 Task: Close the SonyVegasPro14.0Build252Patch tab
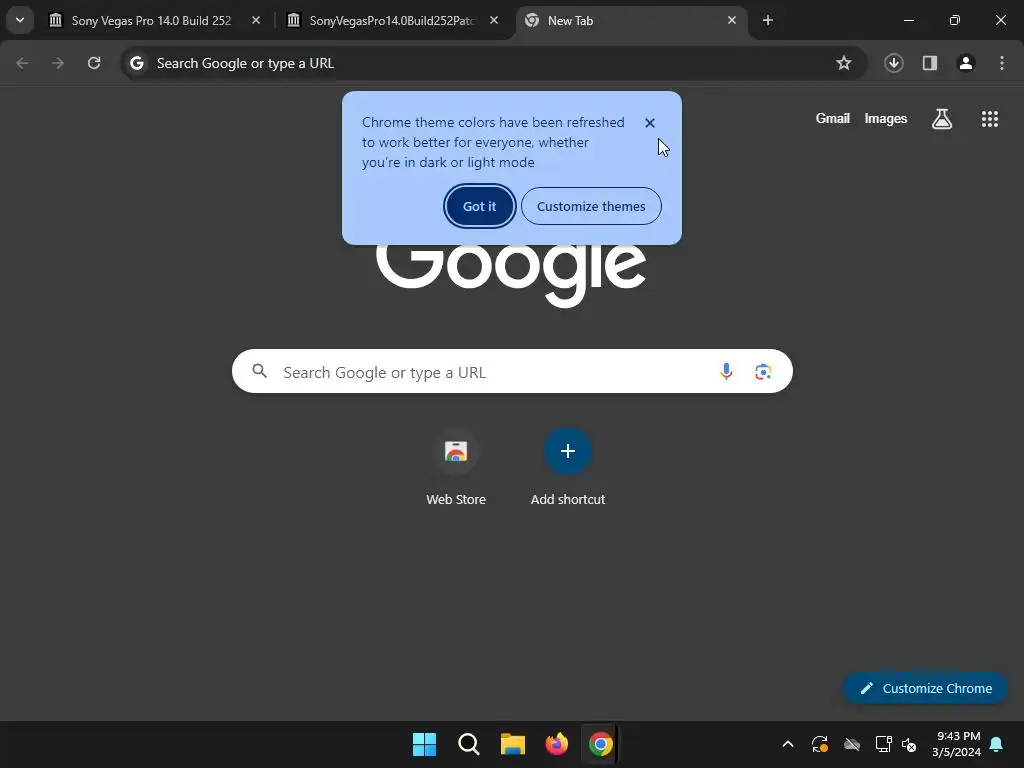[x=494, y=20]
